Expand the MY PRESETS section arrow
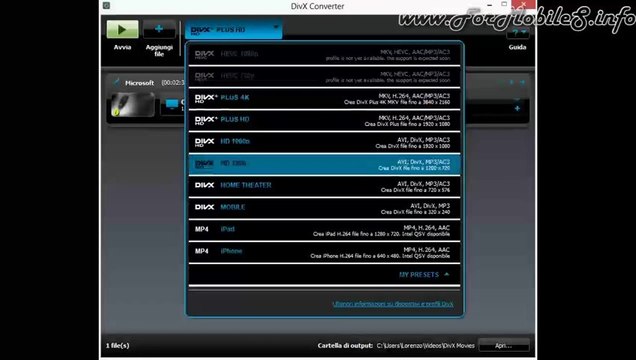Viewport: 636px width, 360px height. click(x=447, y=274)
